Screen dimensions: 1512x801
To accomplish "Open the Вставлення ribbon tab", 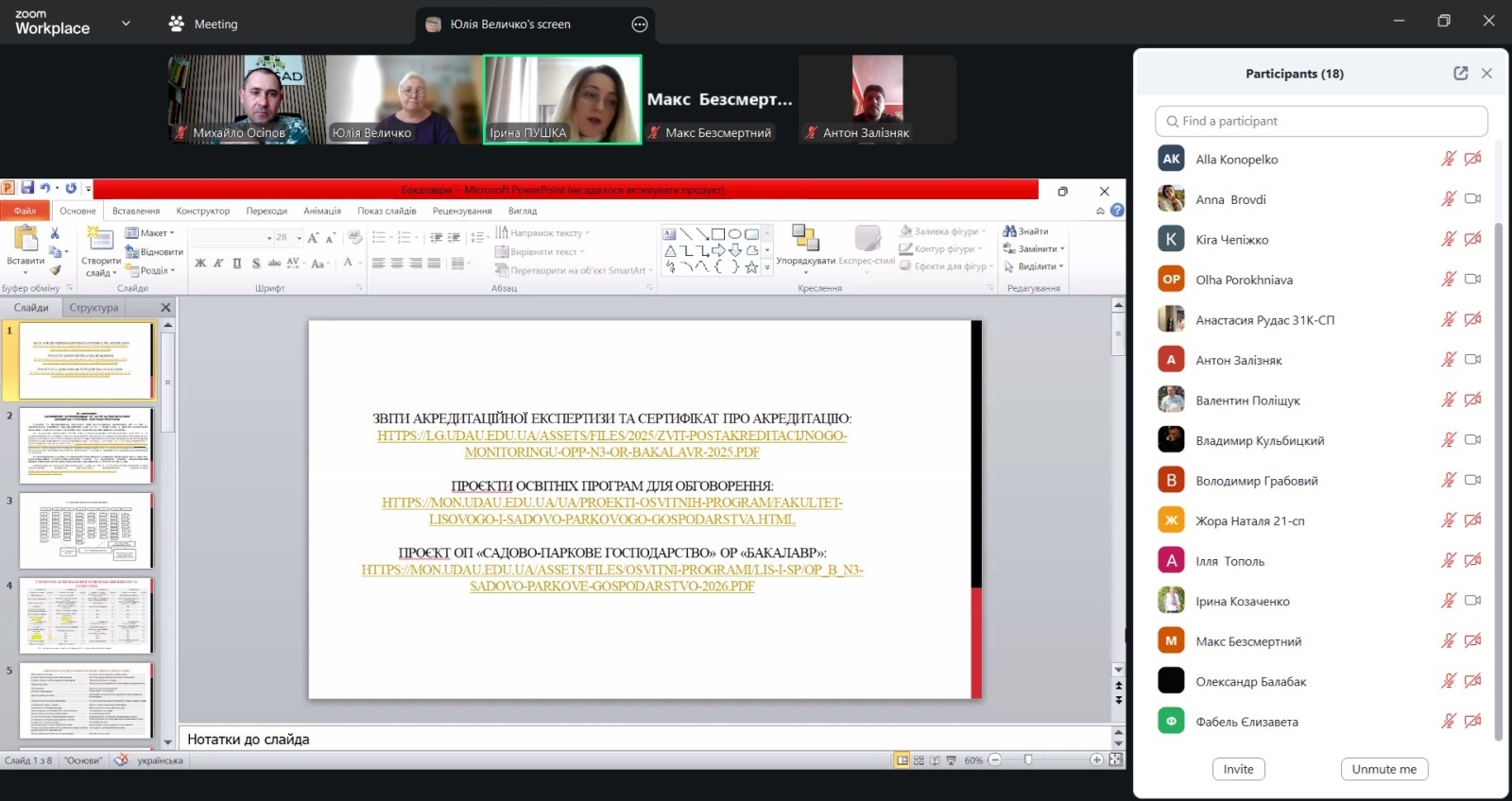I will pyautogui.click(x=136, y=211).
